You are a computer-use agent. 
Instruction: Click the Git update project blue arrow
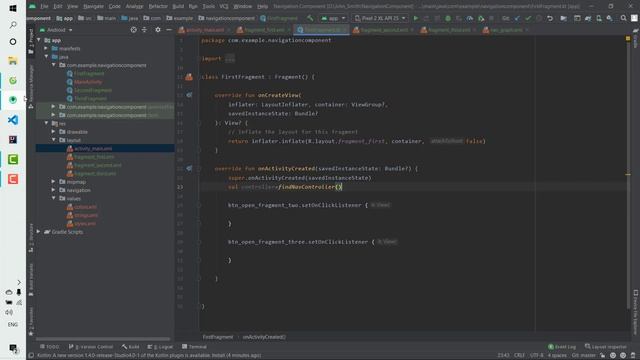(517, 18)
